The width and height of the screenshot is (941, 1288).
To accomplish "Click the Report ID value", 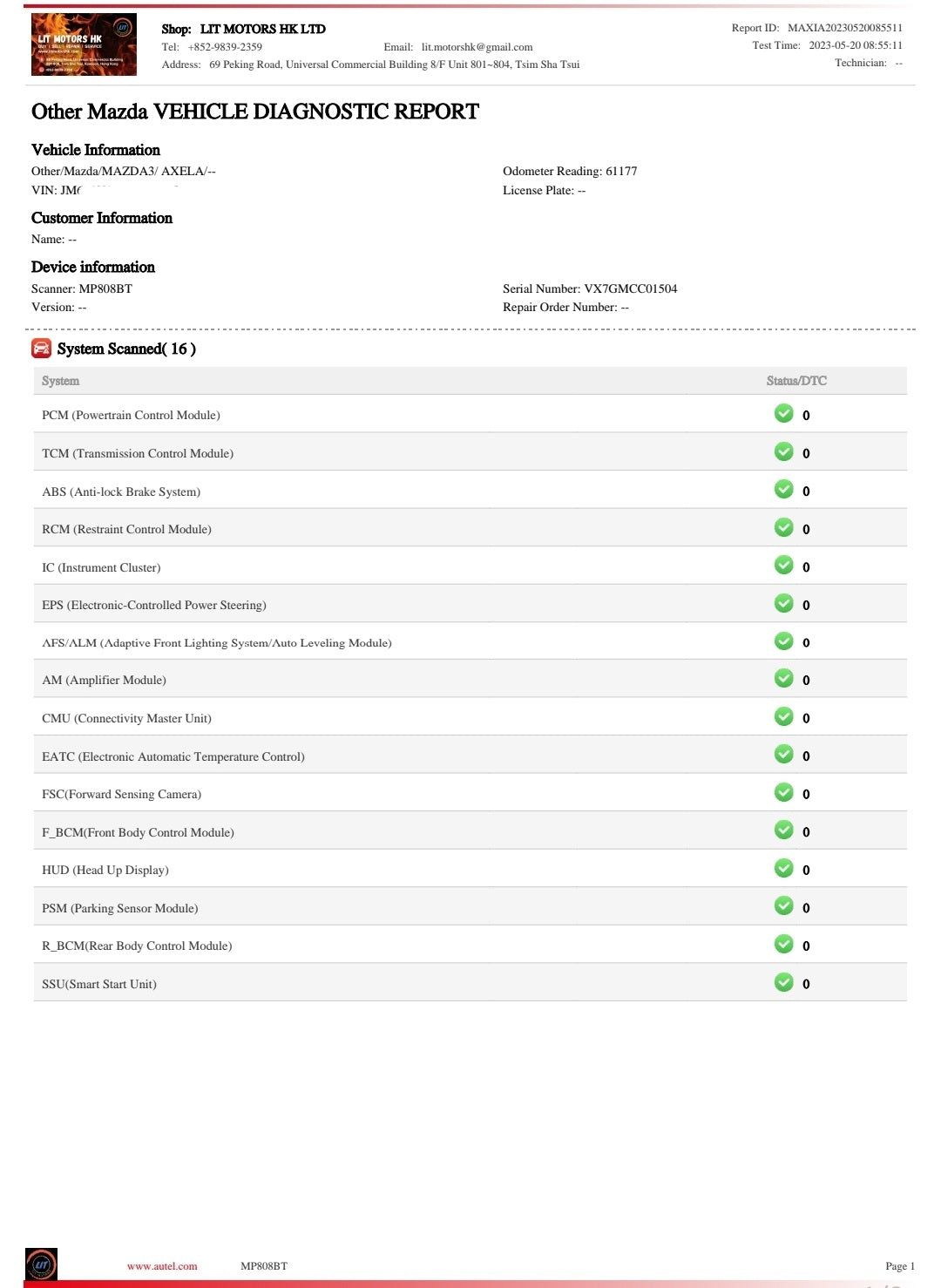I will coord(844,28).
